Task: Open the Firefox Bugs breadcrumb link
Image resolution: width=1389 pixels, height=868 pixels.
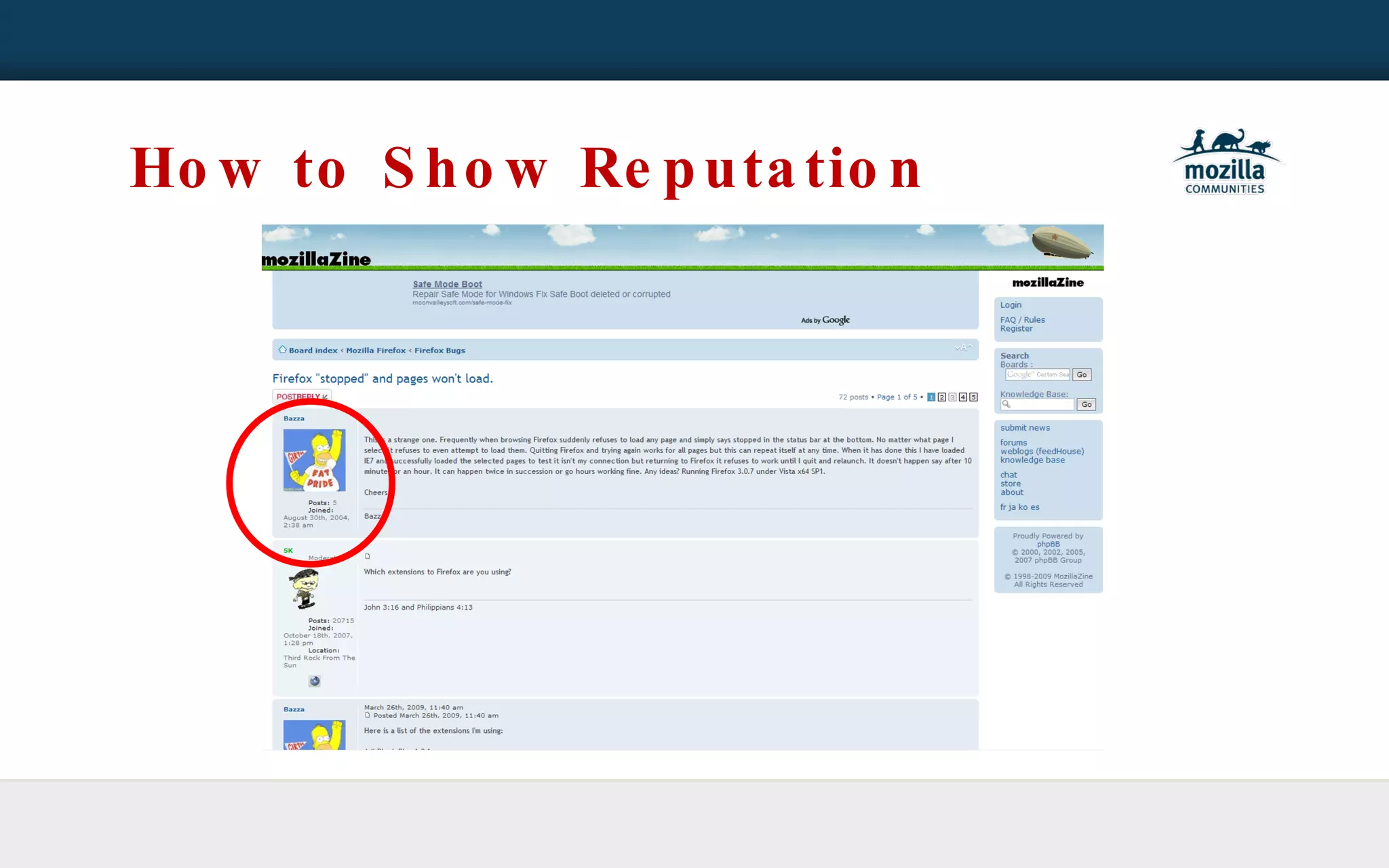Action: (x=439, y=351)
